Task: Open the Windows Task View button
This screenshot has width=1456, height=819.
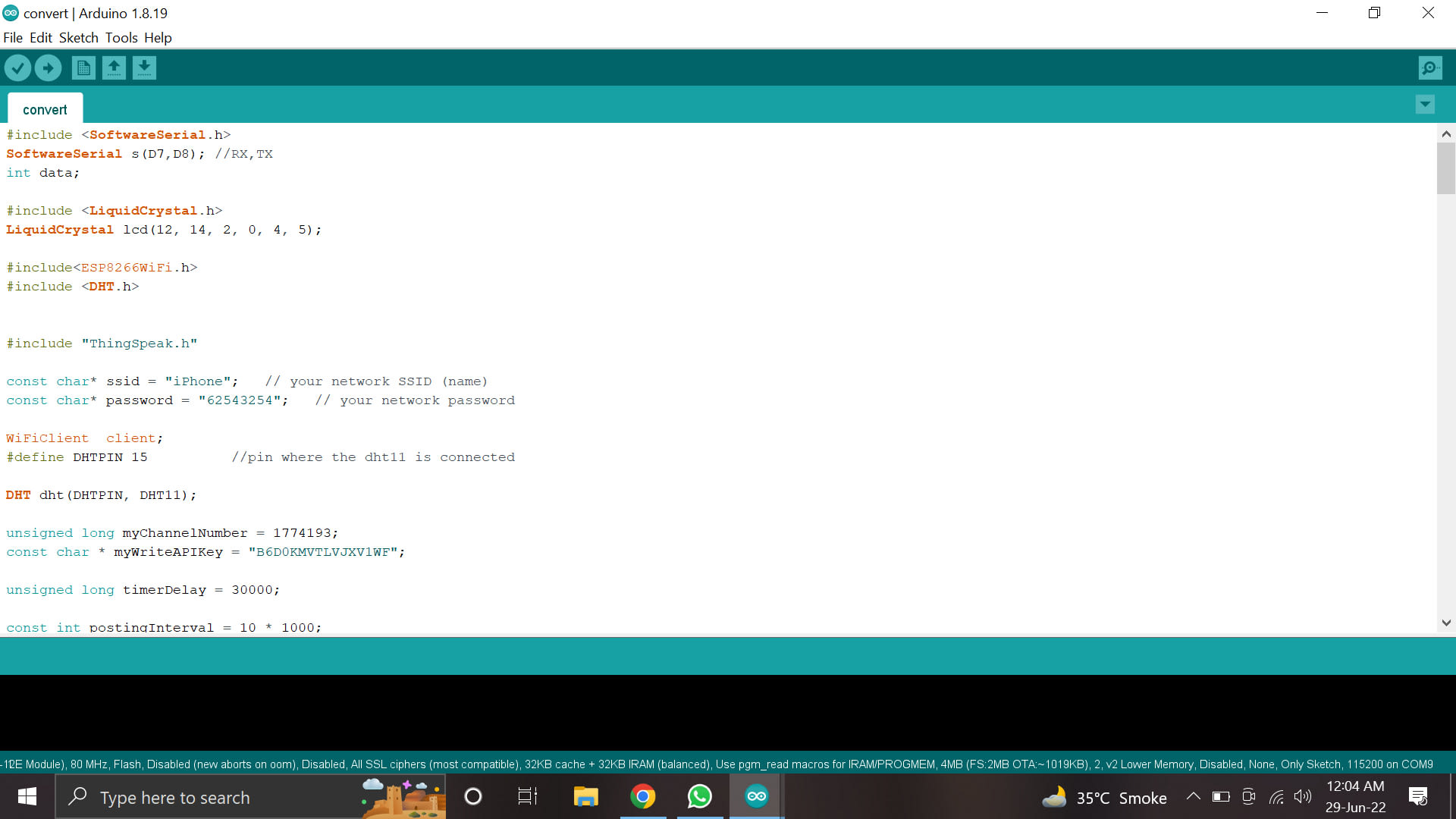Action: [527, 796]
